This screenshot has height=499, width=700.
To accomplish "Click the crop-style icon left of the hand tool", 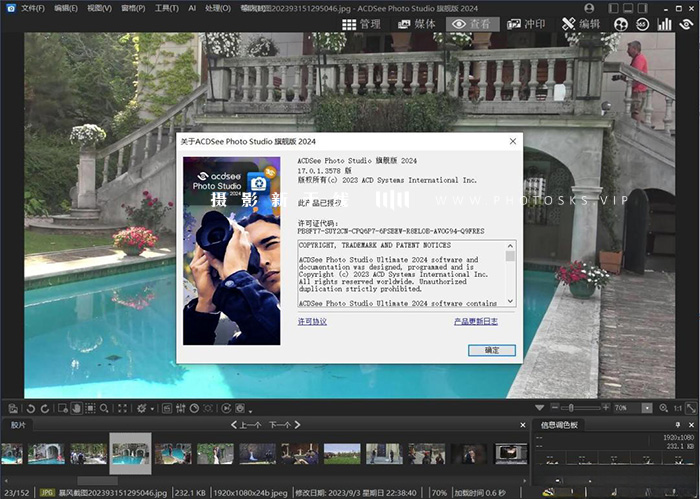I will (63, 408).
